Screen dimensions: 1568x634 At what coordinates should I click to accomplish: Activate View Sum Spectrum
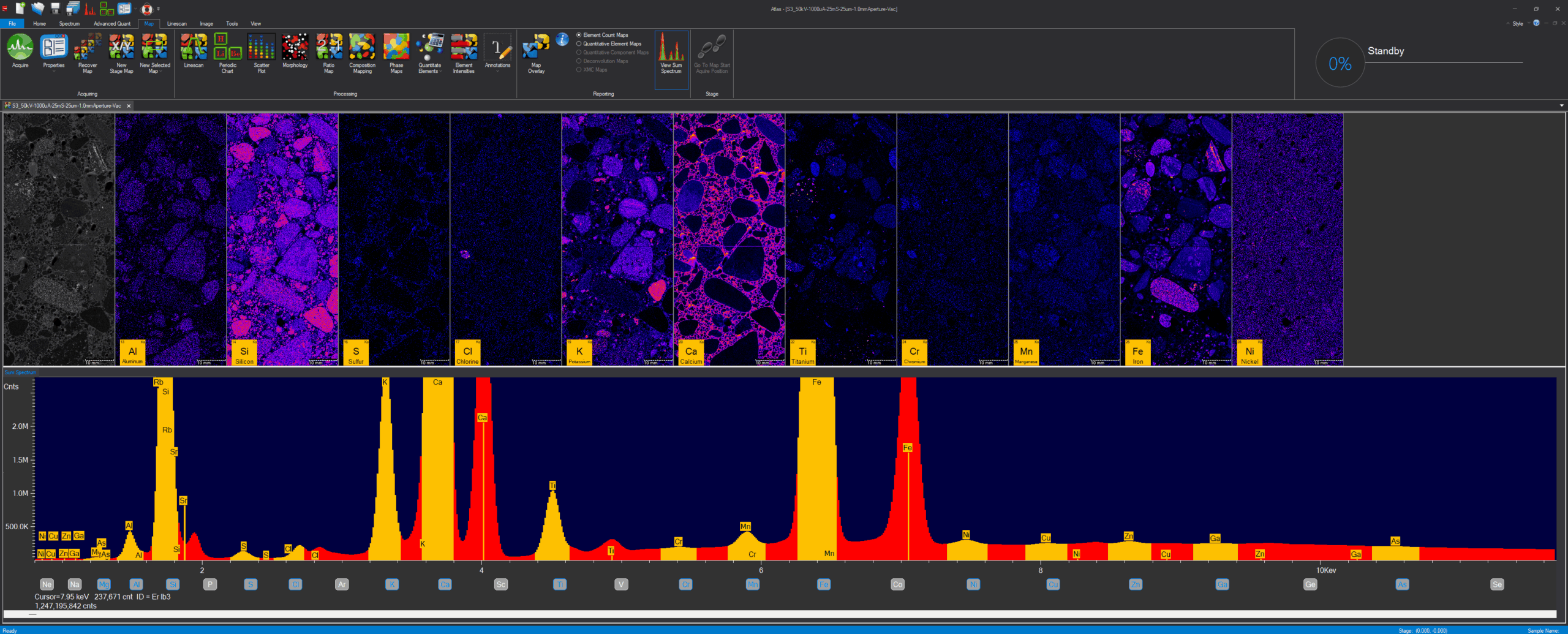(x=671, y=52)
